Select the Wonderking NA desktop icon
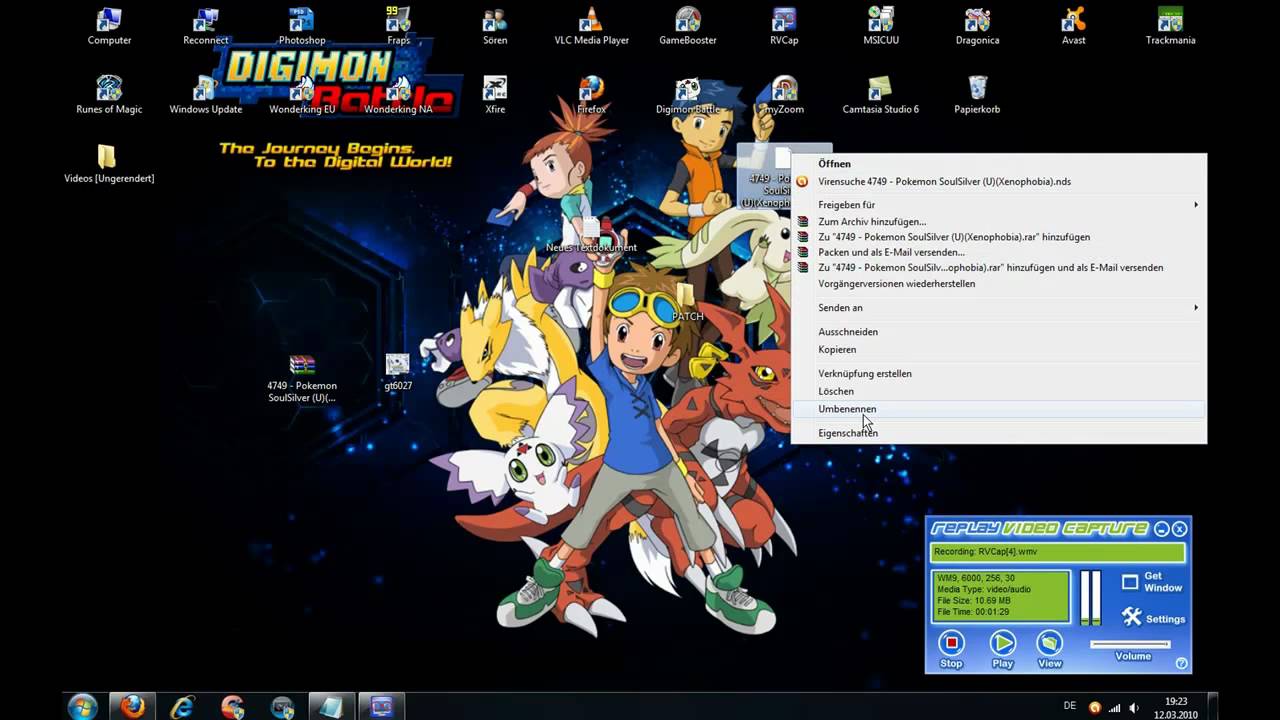 coord(399,95)
